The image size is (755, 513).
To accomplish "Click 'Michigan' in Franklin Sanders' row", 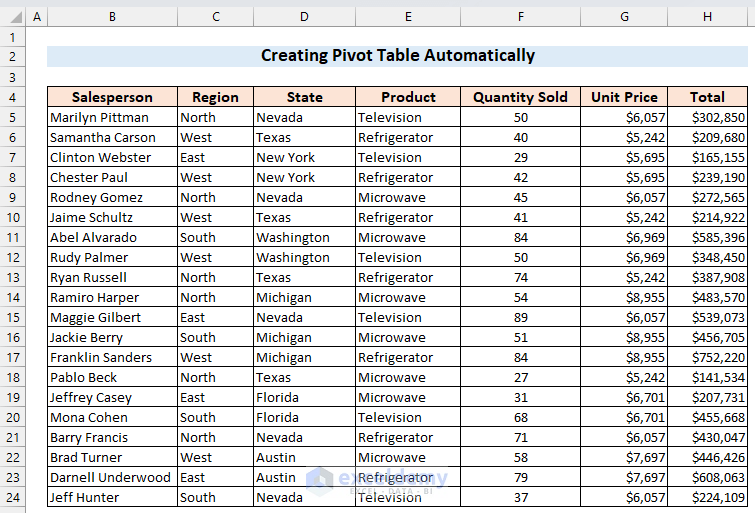I will 304,357.
